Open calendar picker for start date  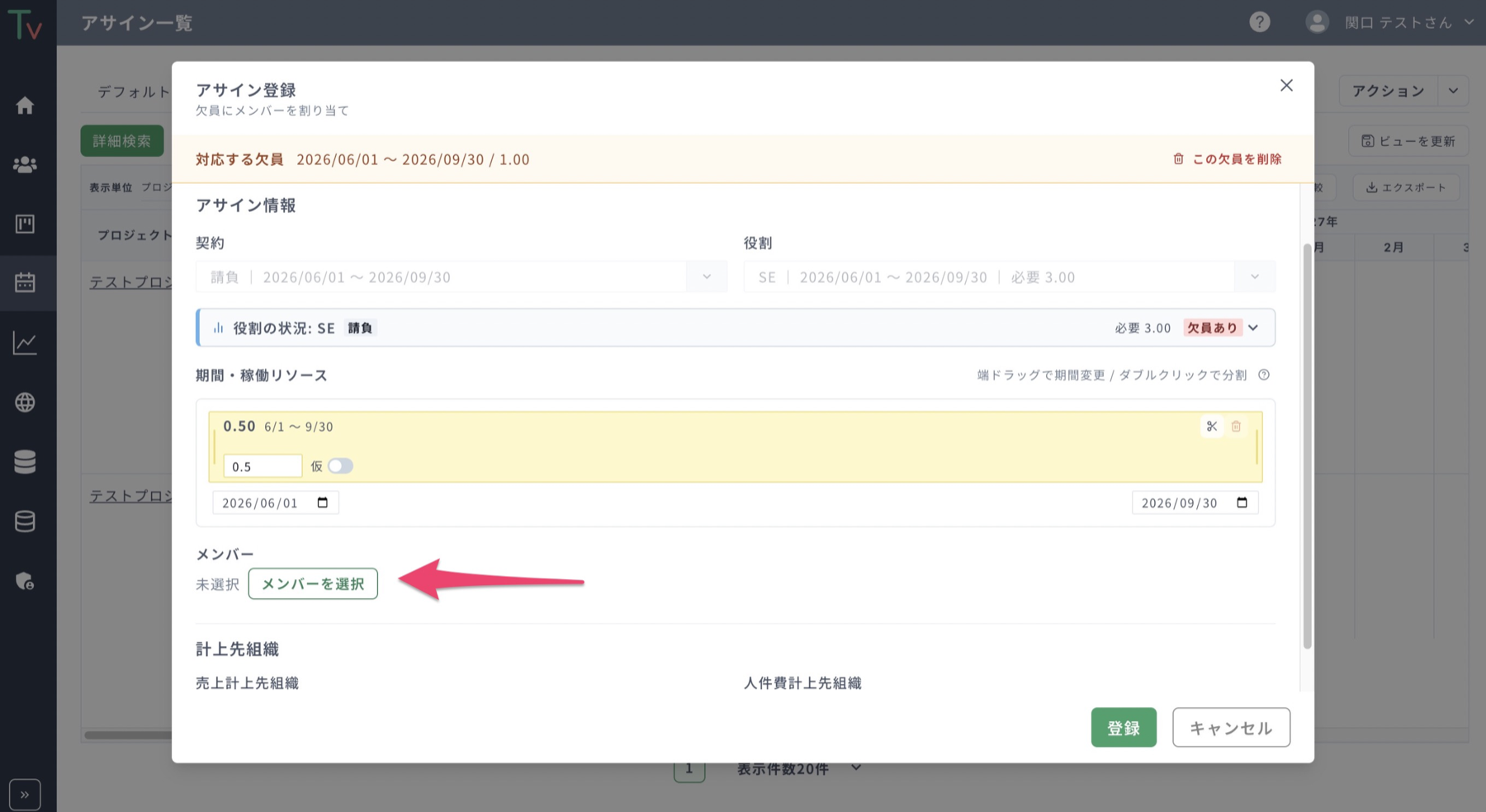point(323,503)
